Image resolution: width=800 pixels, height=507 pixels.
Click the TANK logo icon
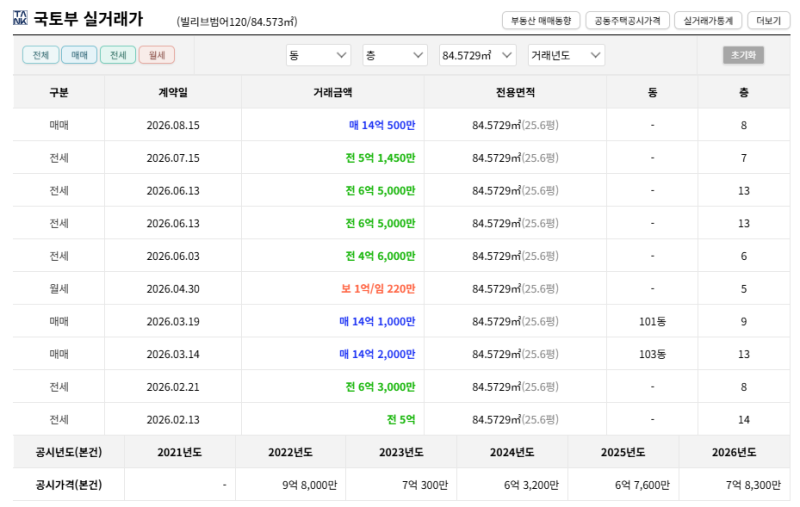coord(20,18)
